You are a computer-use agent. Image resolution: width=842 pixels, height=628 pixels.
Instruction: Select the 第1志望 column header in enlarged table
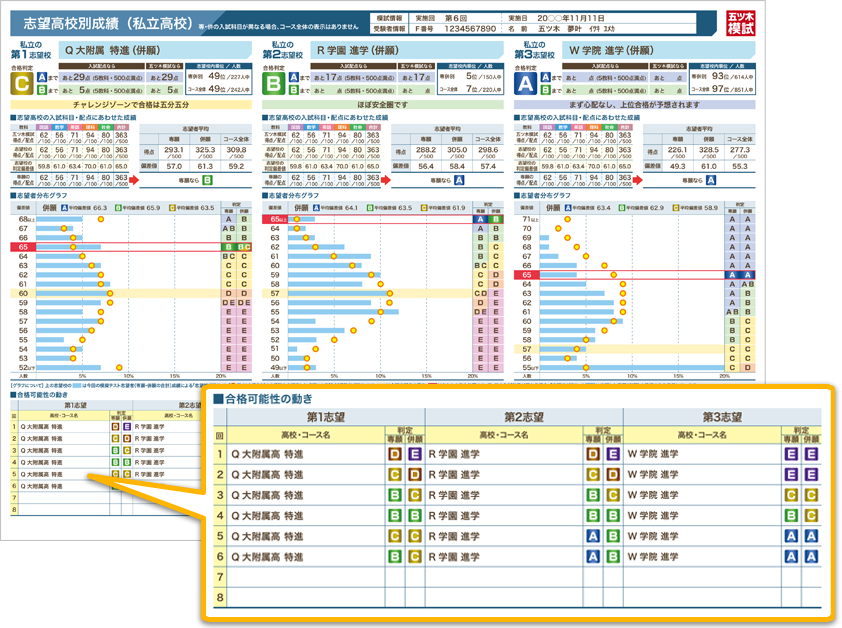tap(326, 416)
